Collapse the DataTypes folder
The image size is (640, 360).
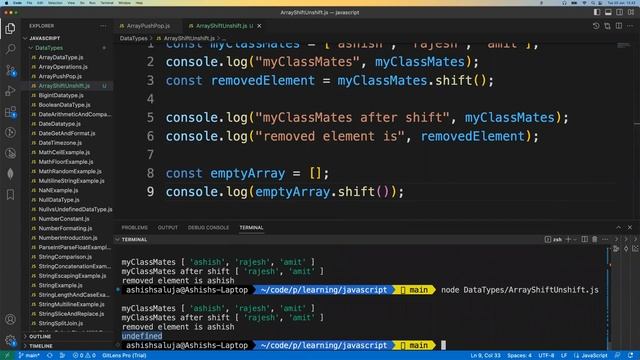[48, 48]
